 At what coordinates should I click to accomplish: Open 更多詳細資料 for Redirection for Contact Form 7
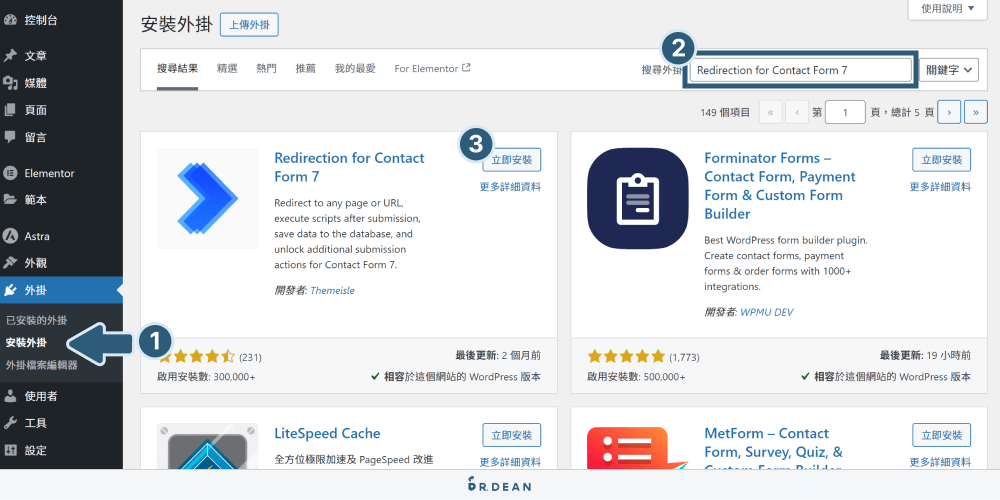coord(510,187)
